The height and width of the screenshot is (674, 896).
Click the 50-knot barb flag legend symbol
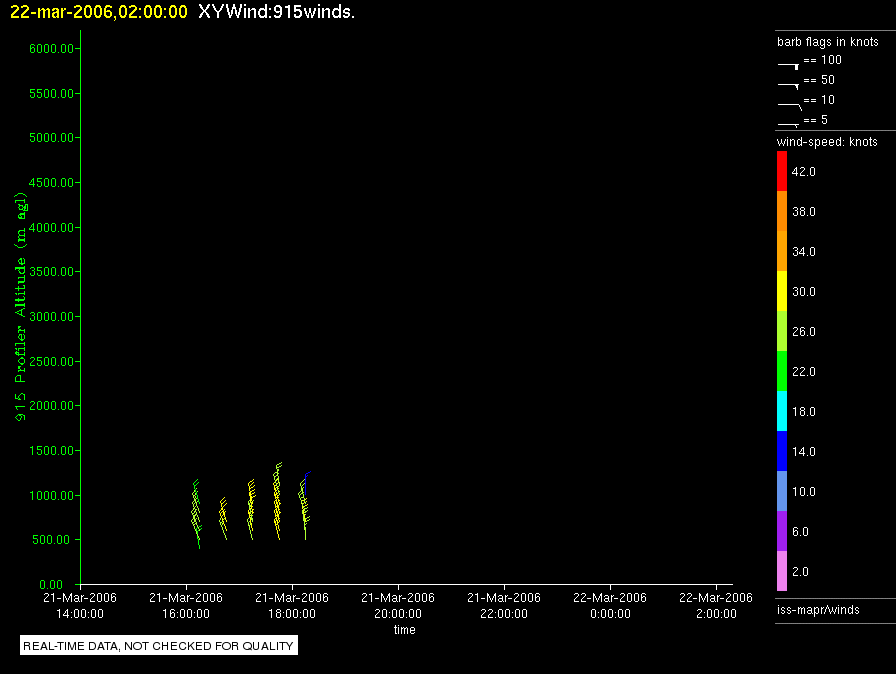788,86
